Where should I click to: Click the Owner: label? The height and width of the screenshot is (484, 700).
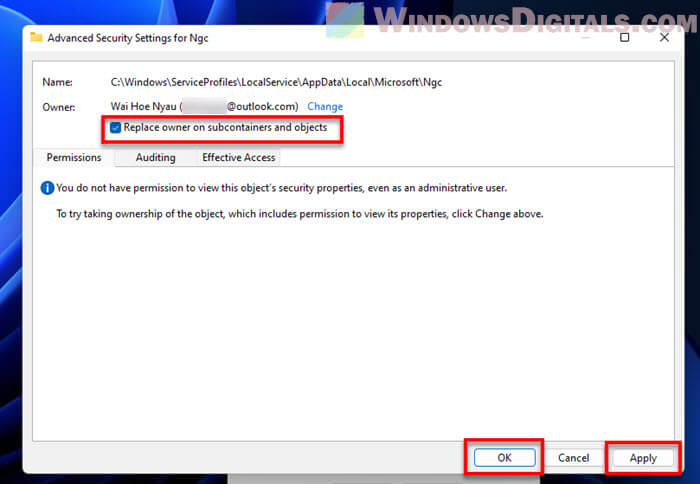coord(58,107)
